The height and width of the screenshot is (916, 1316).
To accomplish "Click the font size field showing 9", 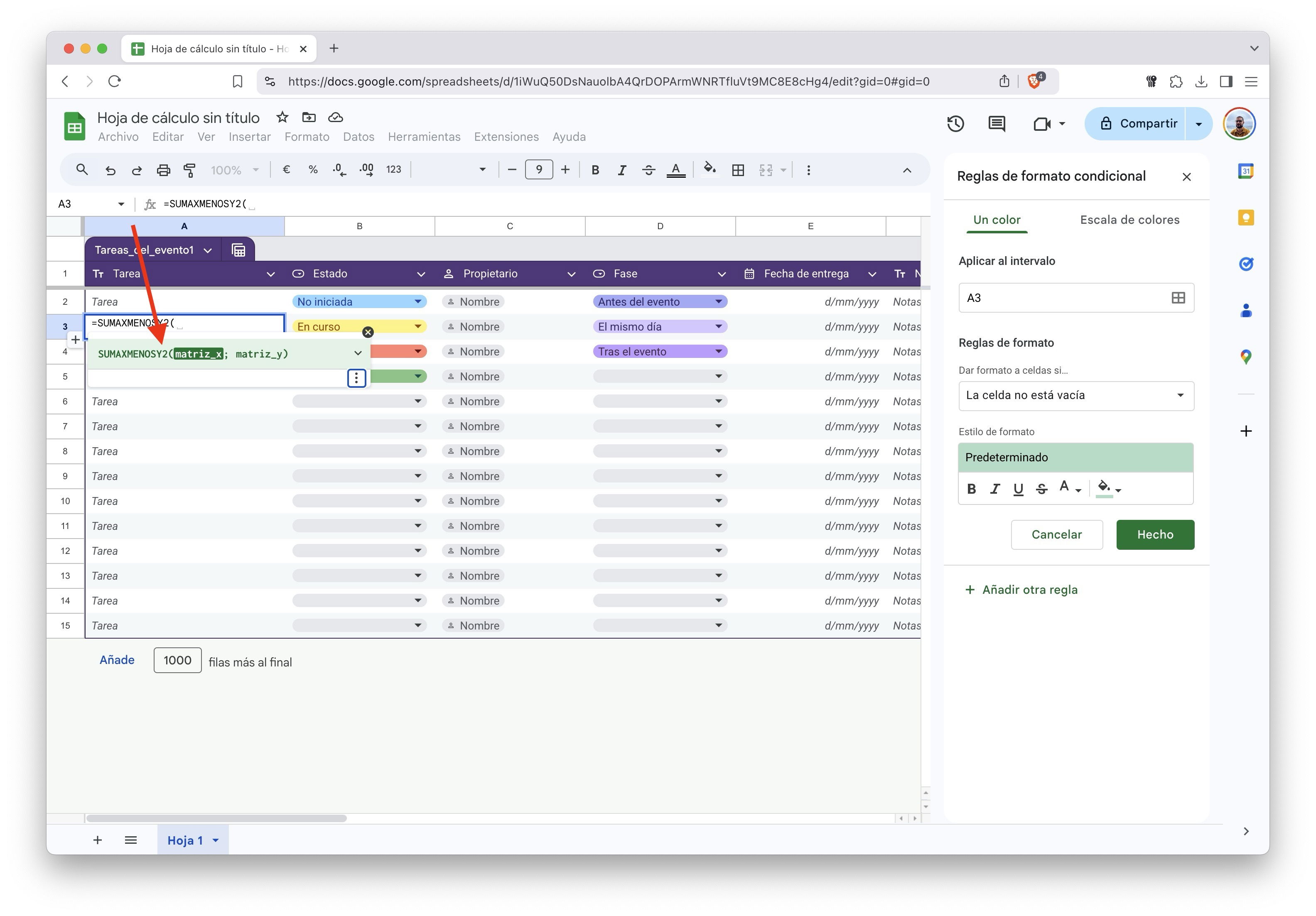I will 539,169.
